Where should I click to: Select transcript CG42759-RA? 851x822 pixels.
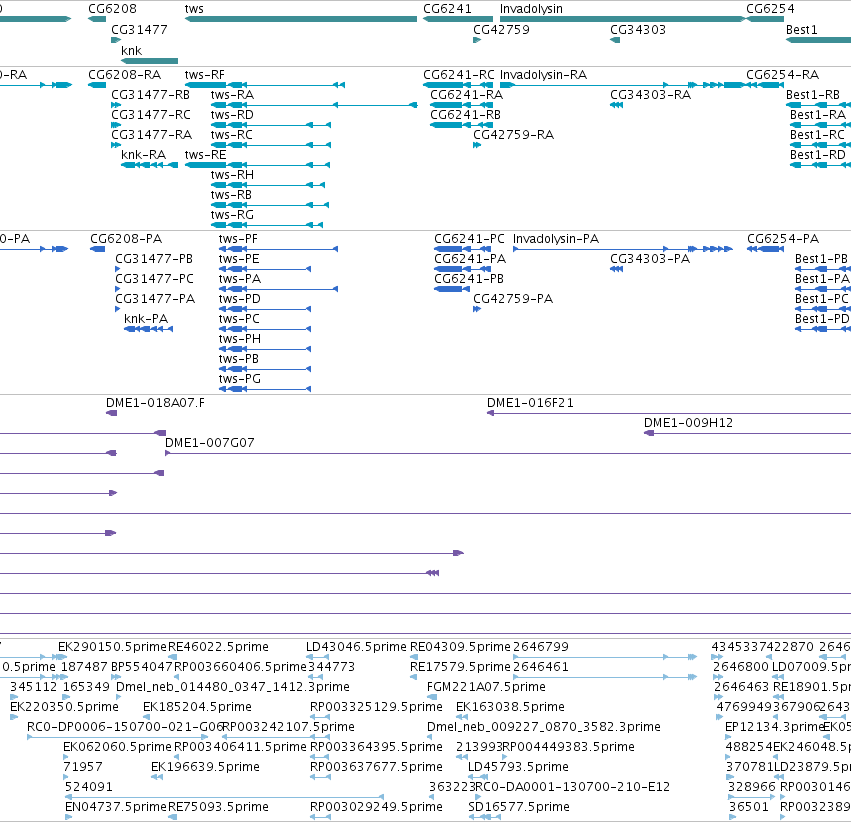tap(477, 145)
